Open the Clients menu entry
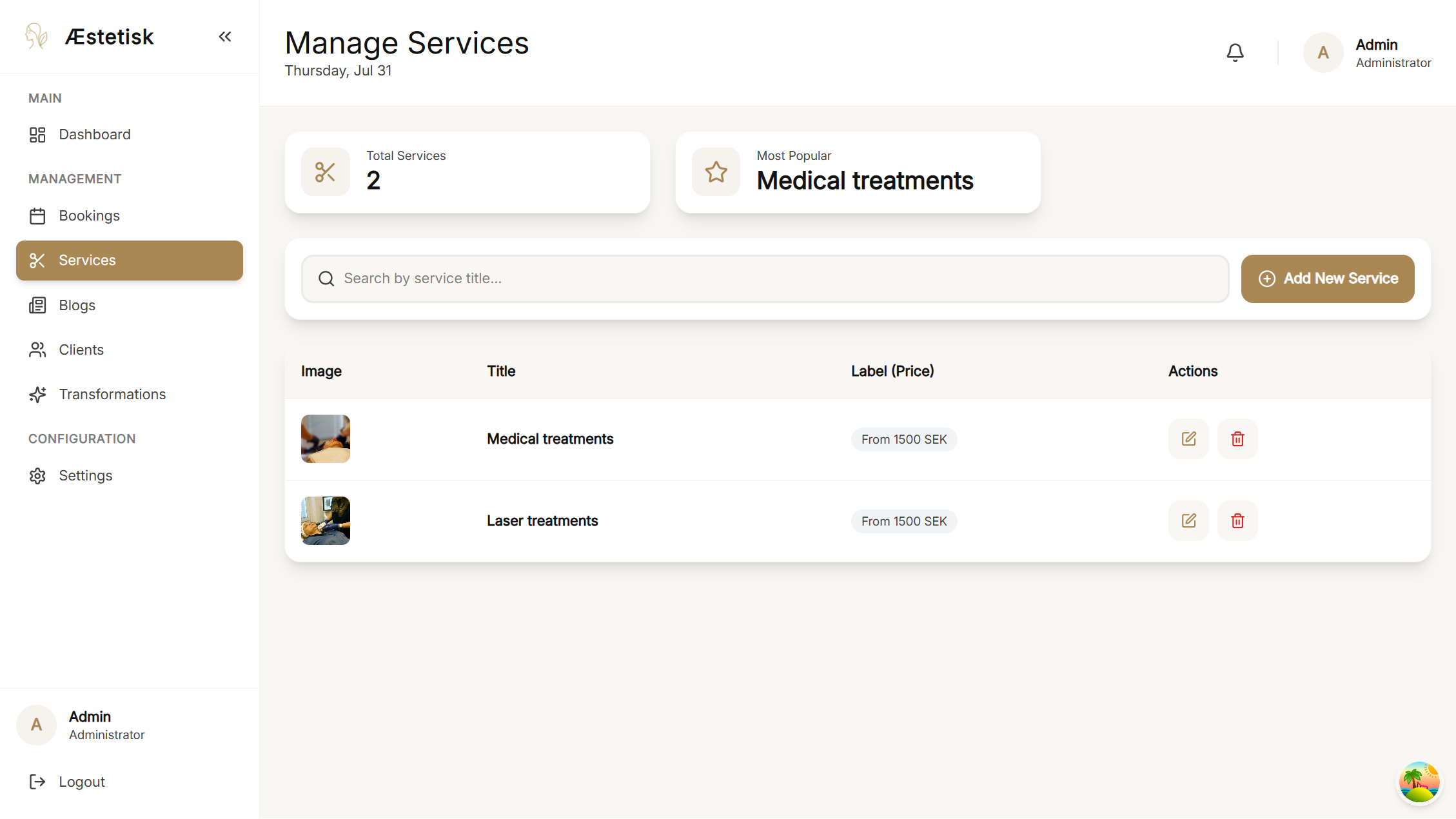The height and width of the screenshot is (819, 1456). (81, 350)
